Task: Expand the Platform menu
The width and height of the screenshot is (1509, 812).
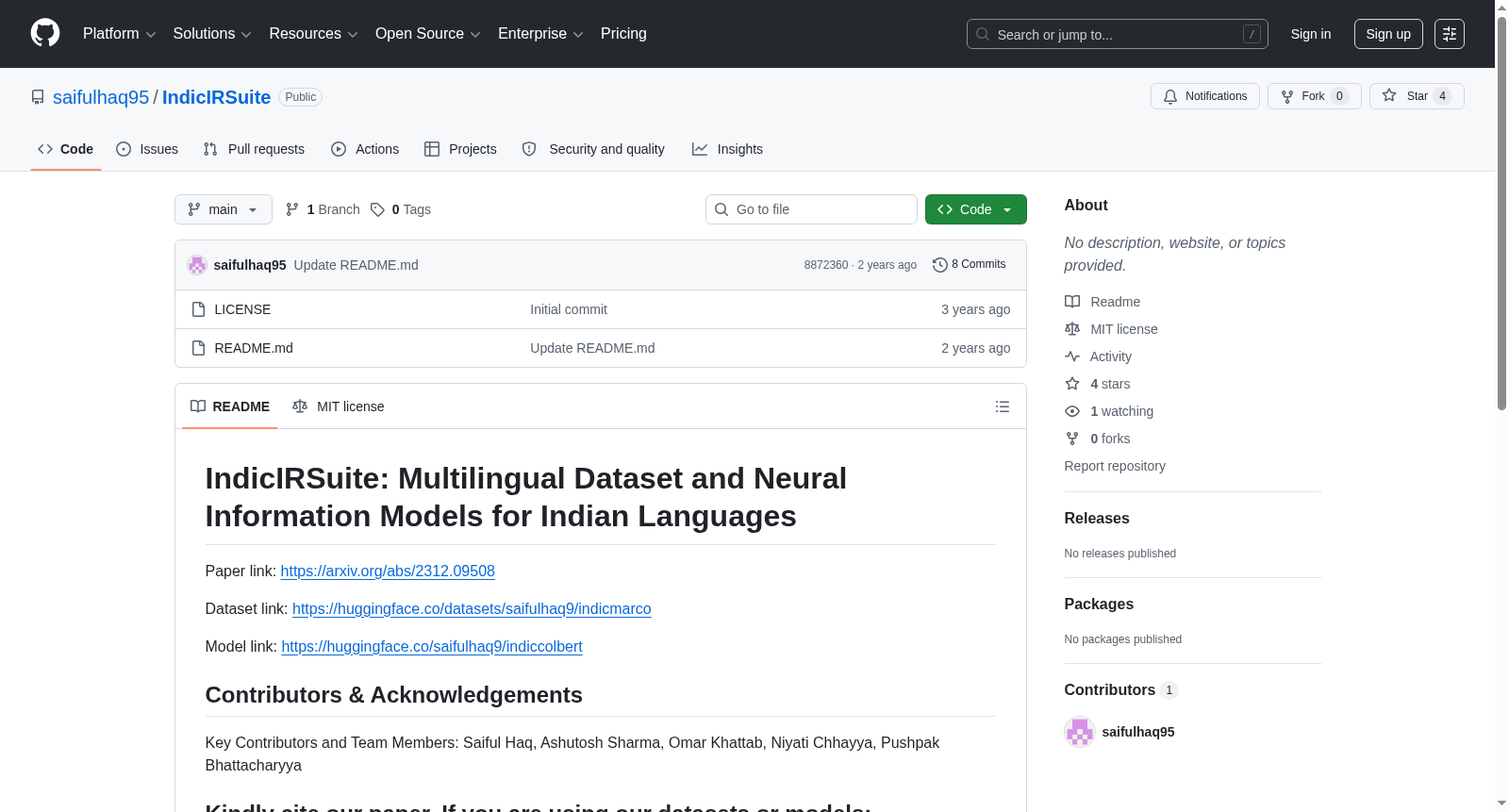Action: coord(120,34)
